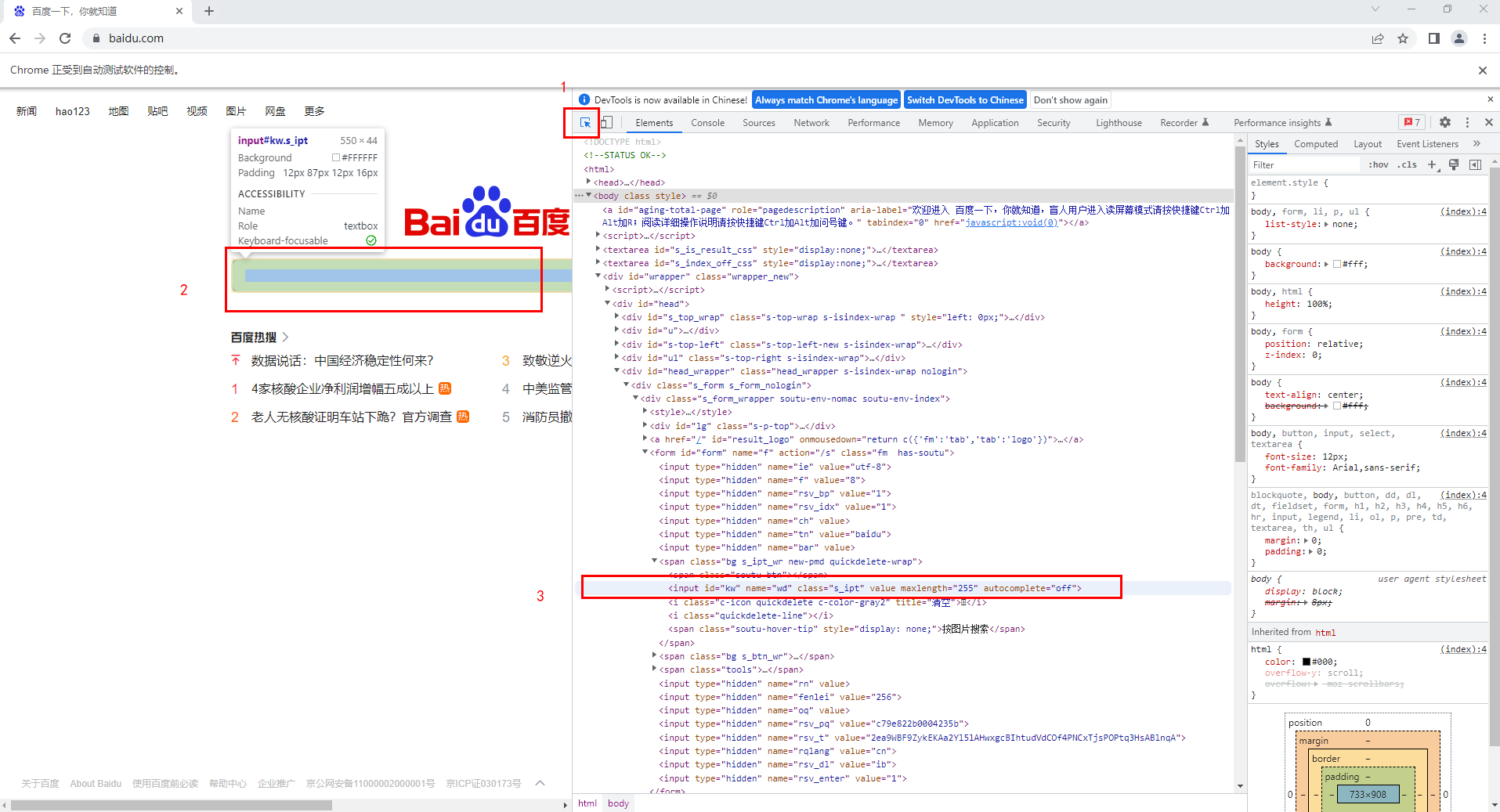Image resolution: width=1500 pixels, height=812 pixels.
Task: Open the tab search dropdown
Action: coord(1375,9)
